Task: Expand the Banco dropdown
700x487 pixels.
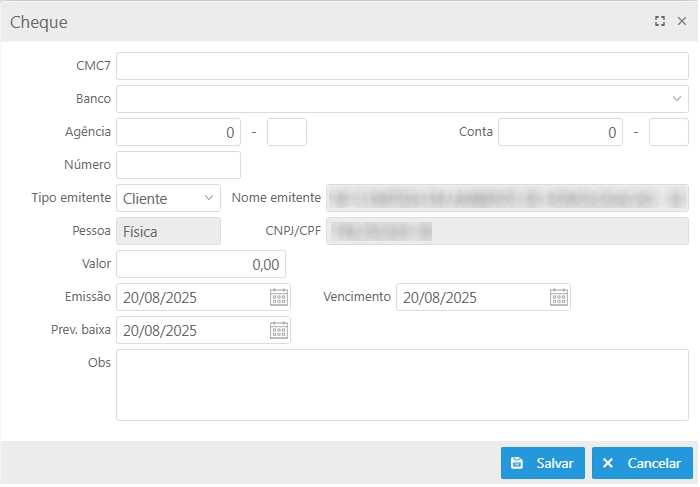Action: tap(677, 99)
